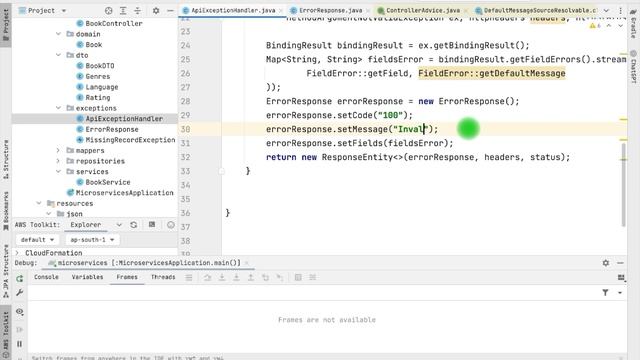Click the AWS Toolkit icon beside refresh
The width and height of the screenshot is (640, 360).
click(152, 225)
